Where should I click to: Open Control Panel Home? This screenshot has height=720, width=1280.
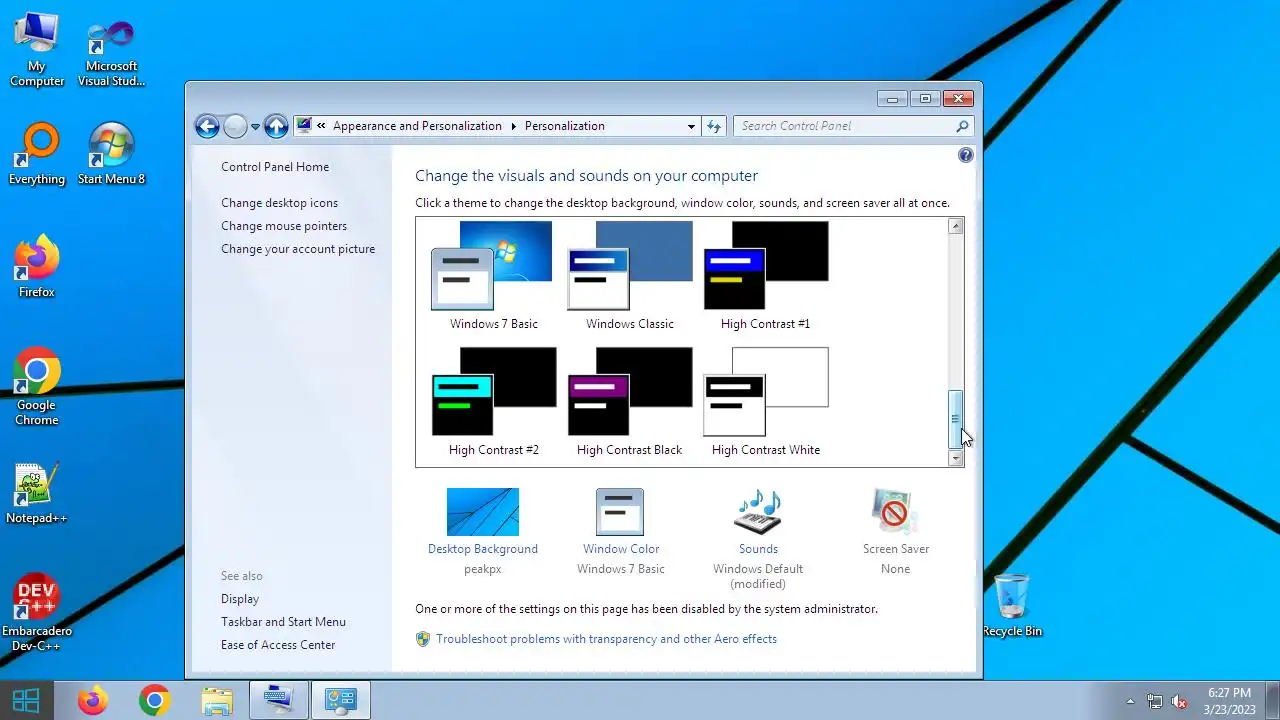[x=275, y=167]
